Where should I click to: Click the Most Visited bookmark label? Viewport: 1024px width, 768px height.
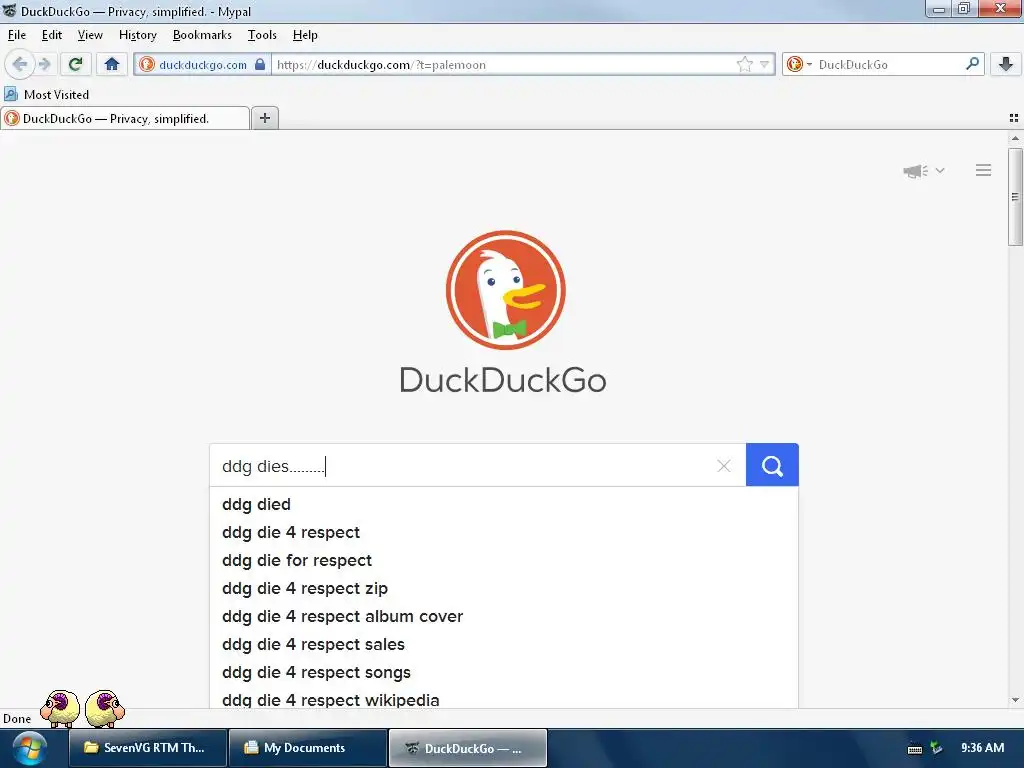pos(56,95)
